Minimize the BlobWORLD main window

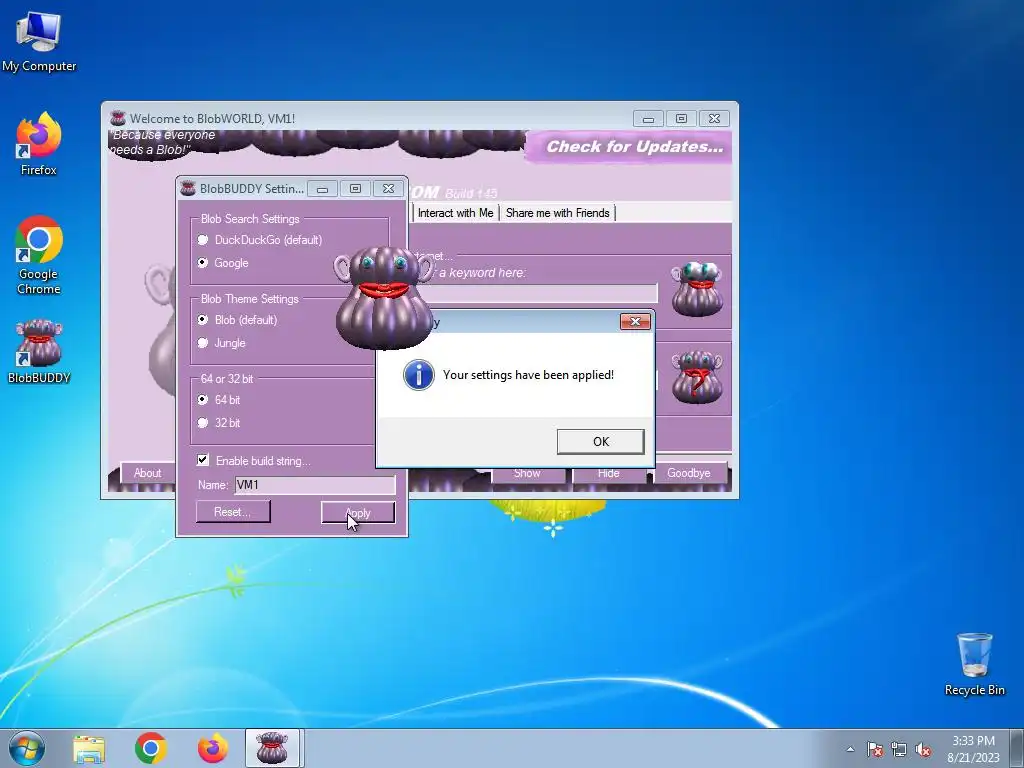pos(648,119)
